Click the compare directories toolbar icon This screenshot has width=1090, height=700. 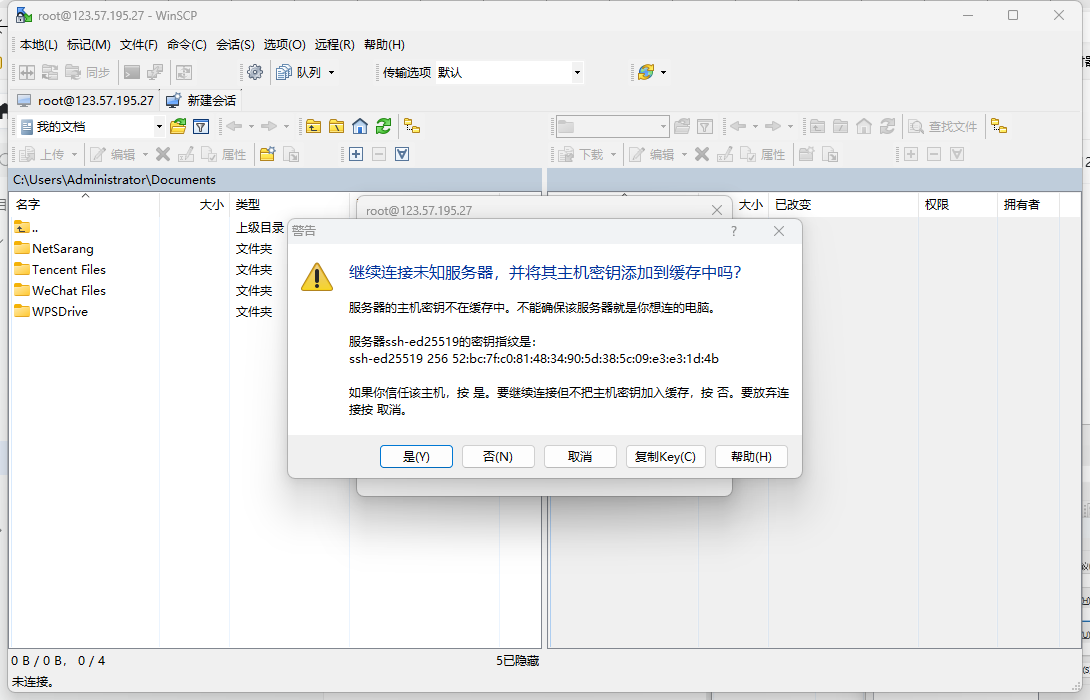27,72
